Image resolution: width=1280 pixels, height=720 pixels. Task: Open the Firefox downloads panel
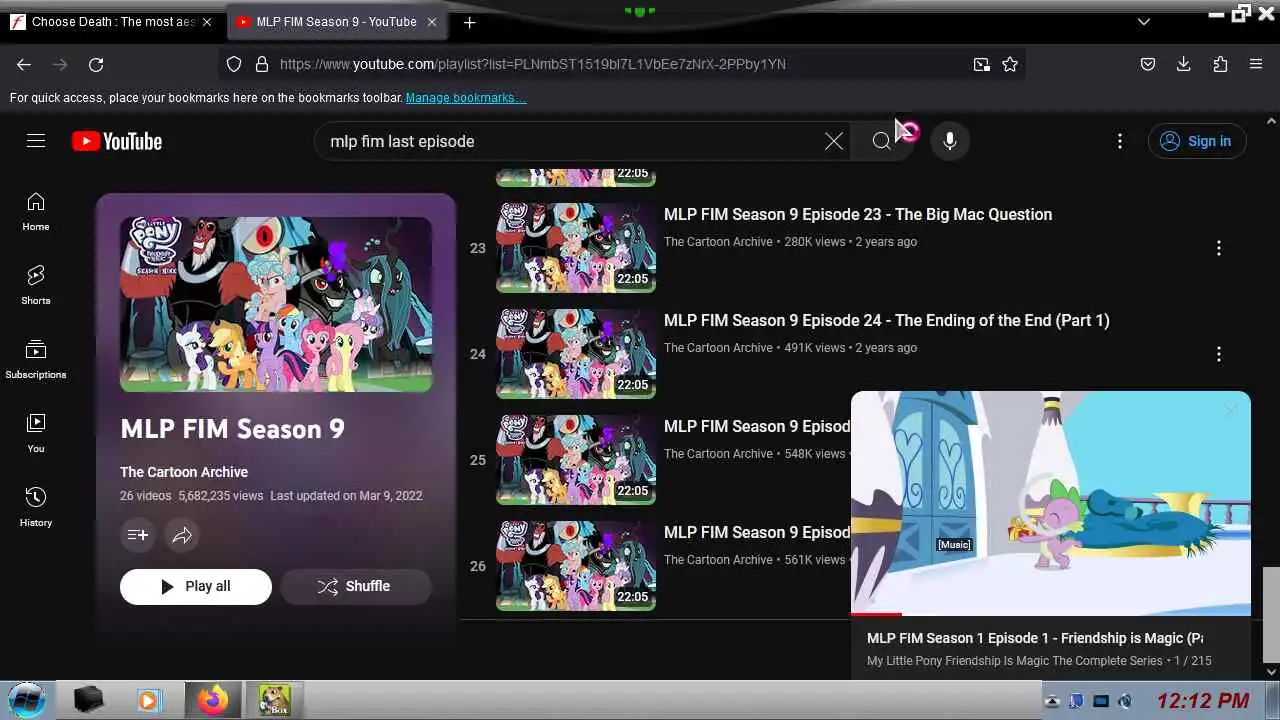click(1184, 64)
